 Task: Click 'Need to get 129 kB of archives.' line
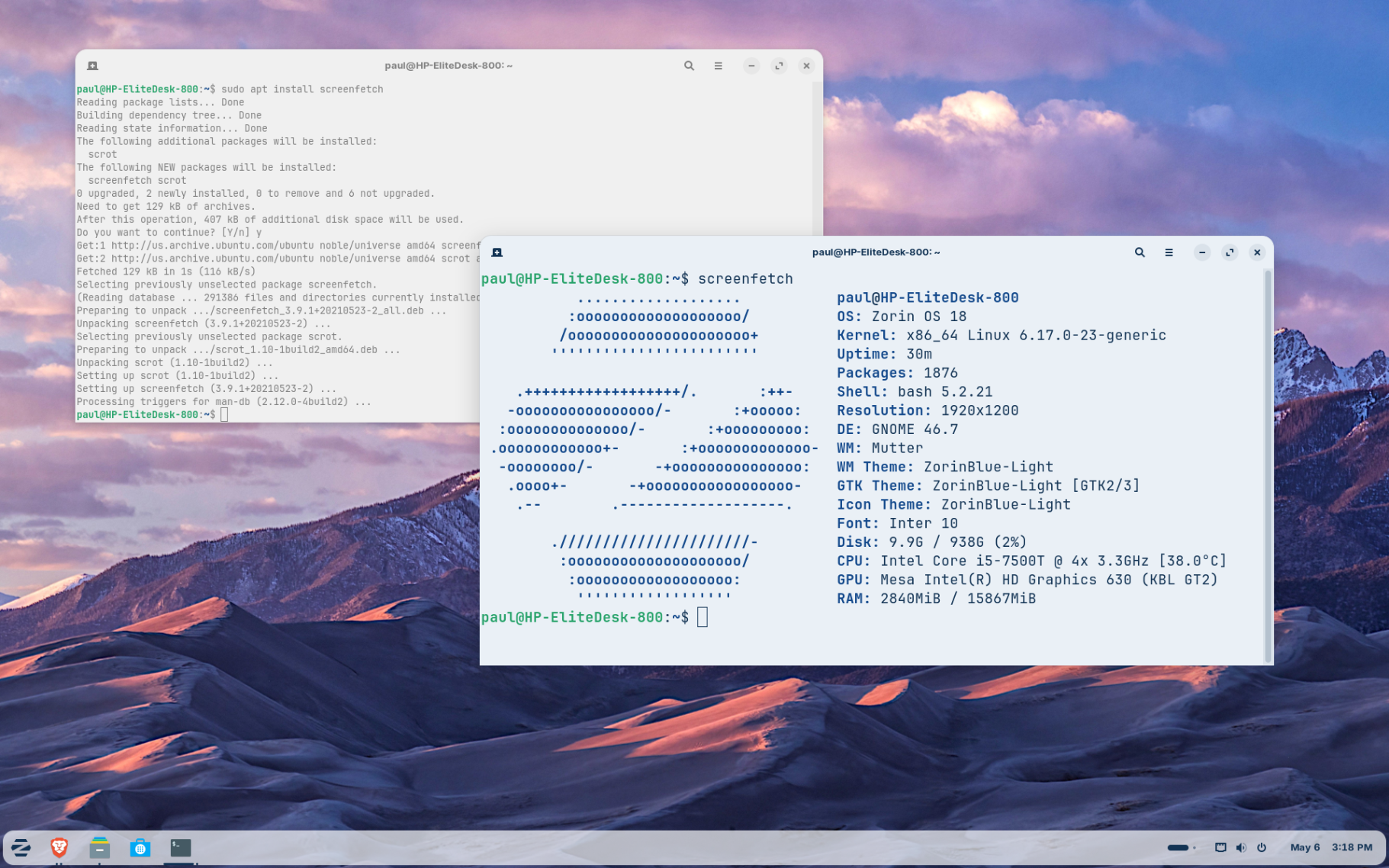(166, 206)
